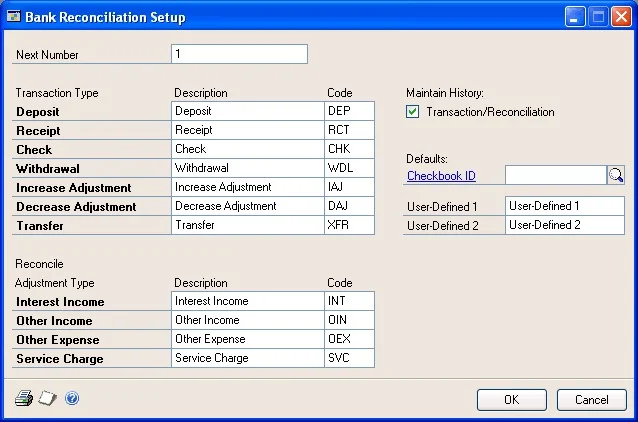This screenshot has height=422, width=638.
Task: Edit the Interest Income description field
Action: click(248, 301)
